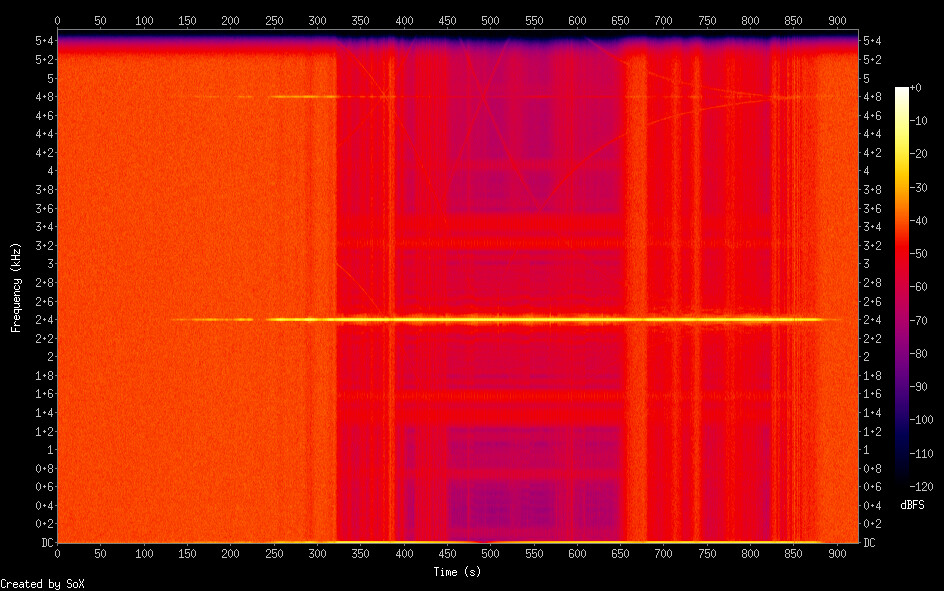Click the bright 2.4 kHz tone line at 500 s

pos(490,320)
